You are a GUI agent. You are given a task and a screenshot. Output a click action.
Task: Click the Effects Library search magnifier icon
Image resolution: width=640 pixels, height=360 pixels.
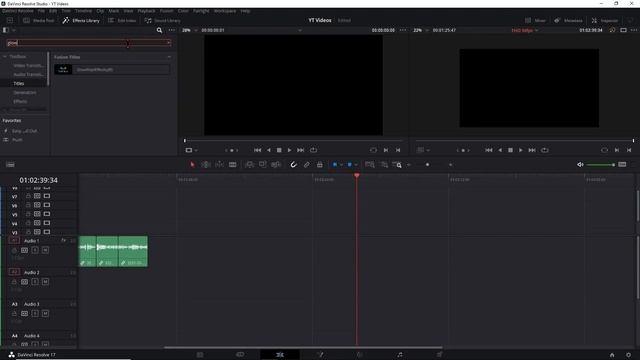159,30
